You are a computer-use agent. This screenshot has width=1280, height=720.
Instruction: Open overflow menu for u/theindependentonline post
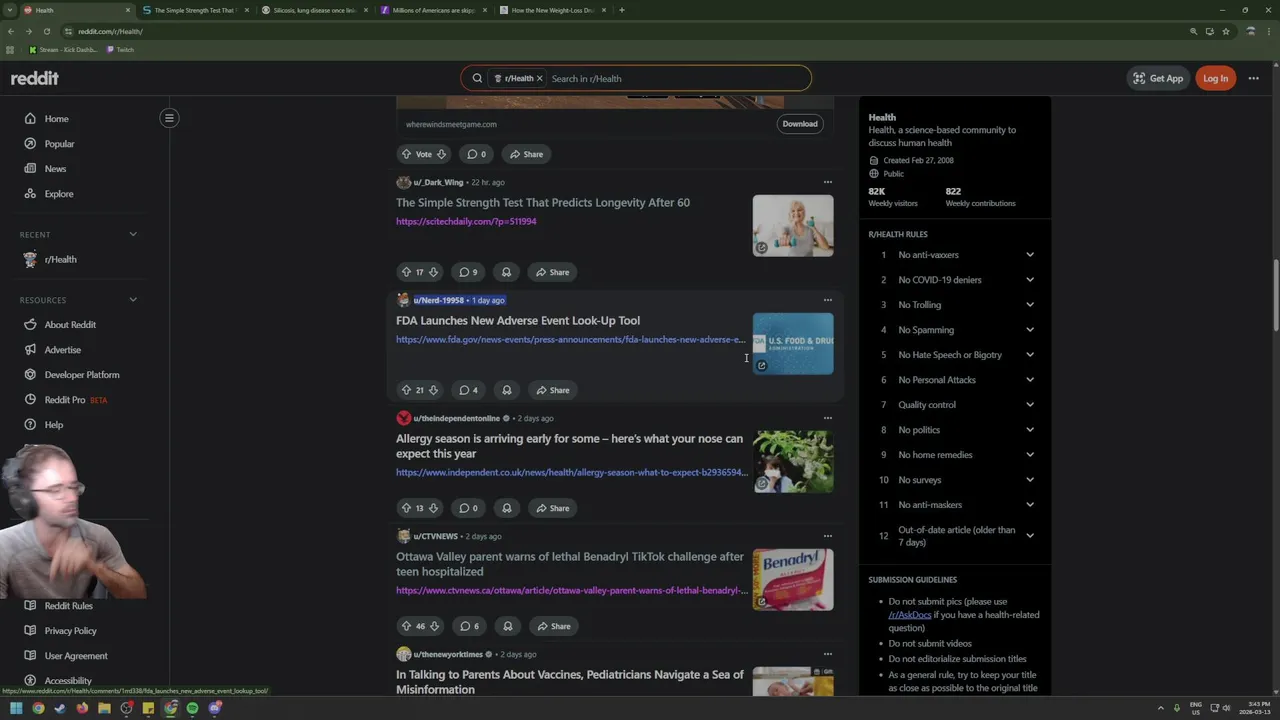pos(827,418)
